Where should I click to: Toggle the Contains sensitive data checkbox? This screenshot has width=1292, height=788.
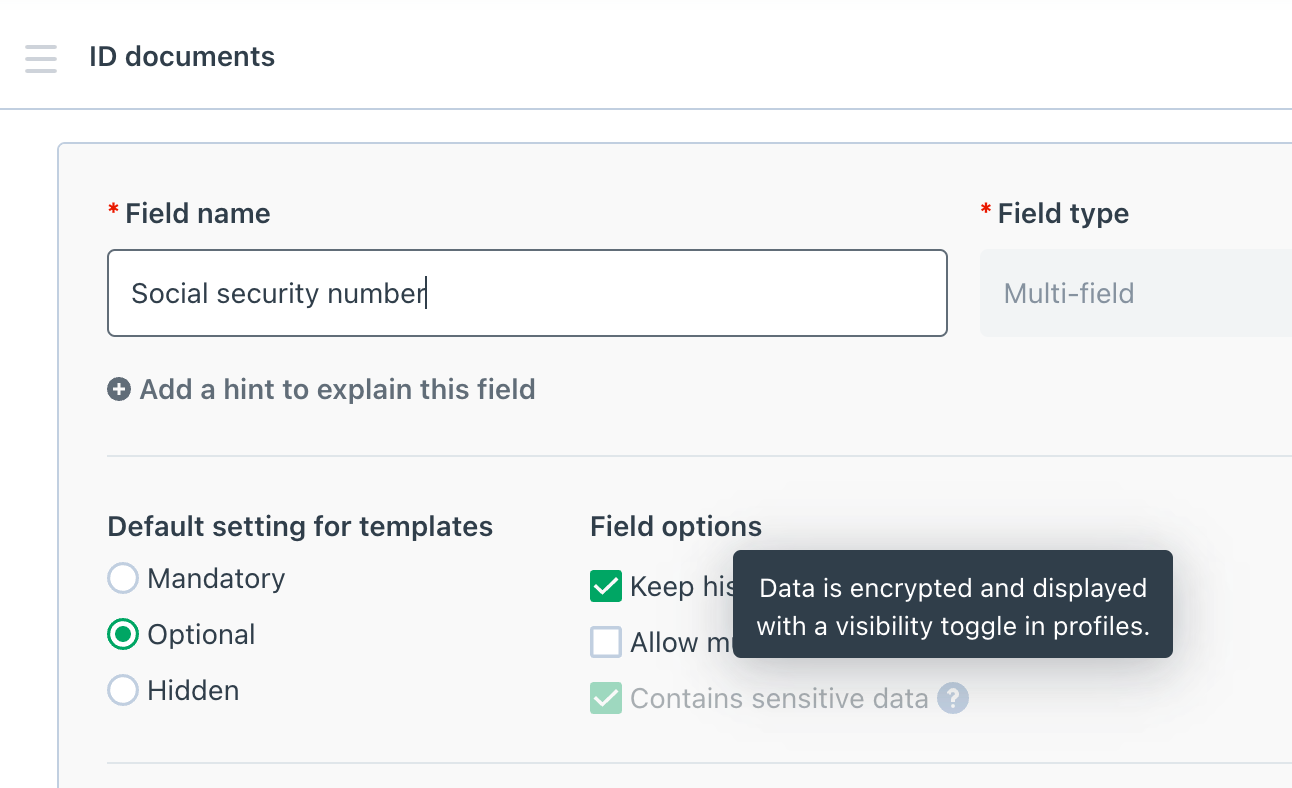(606, 698)
